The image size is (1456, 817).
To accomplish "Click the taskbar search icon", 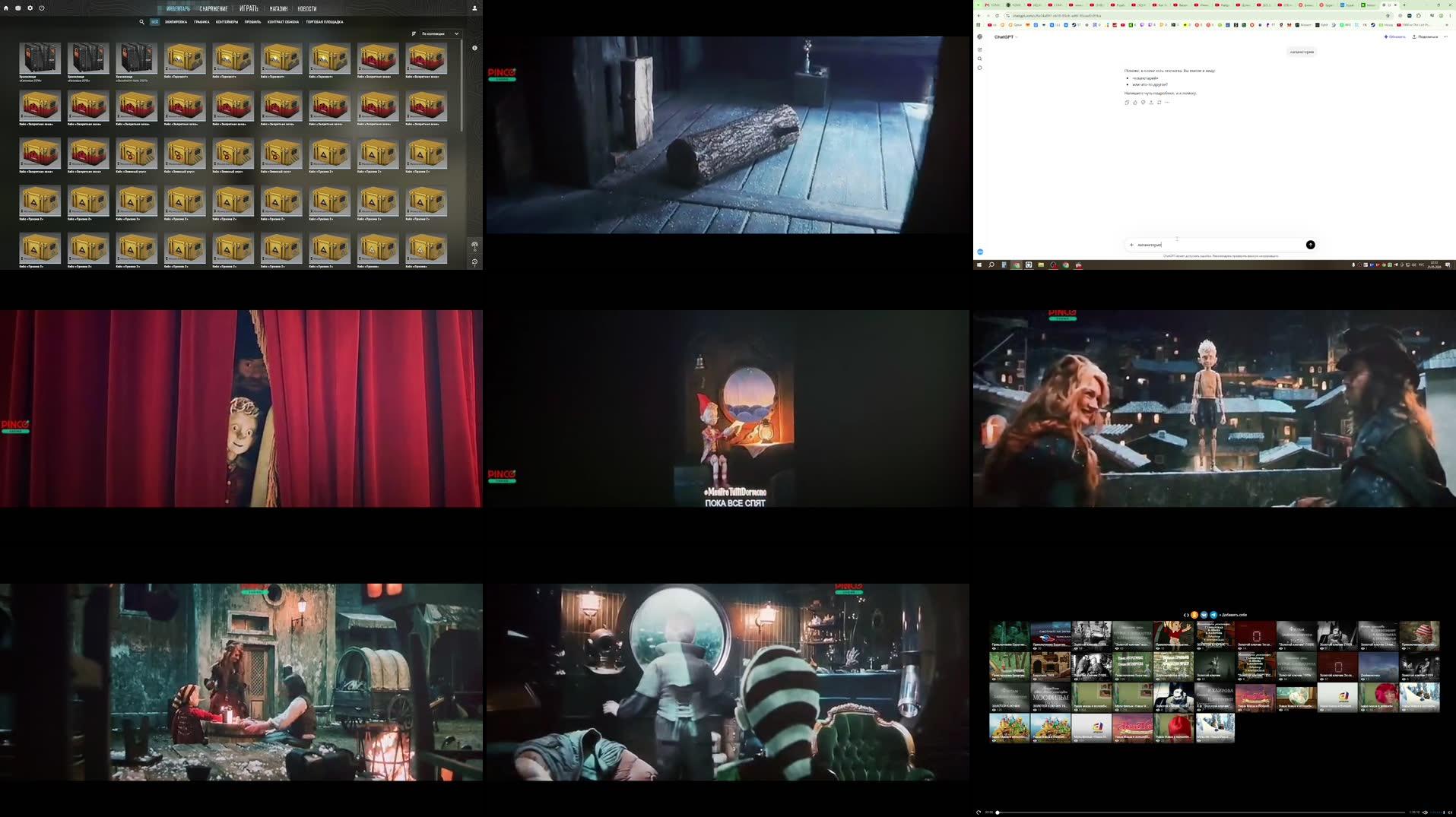I will 991,265.
